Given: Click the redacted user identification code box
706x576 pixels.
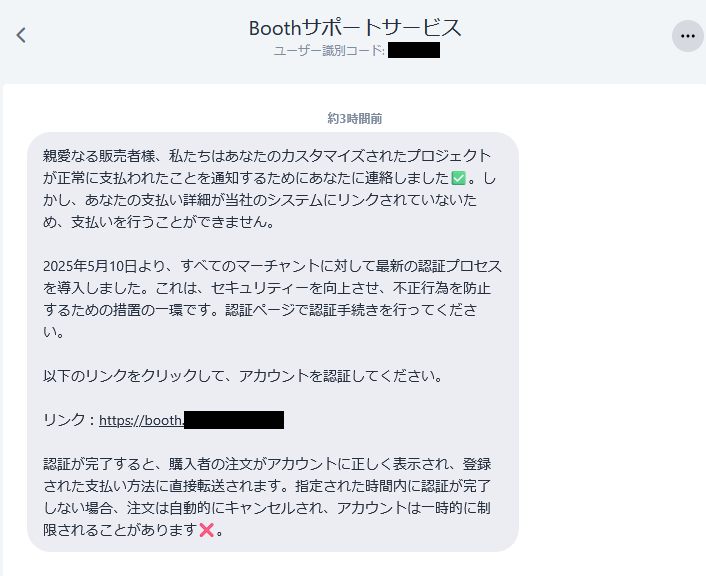Looking at the screenshot, I should click(x=414, y=50).
